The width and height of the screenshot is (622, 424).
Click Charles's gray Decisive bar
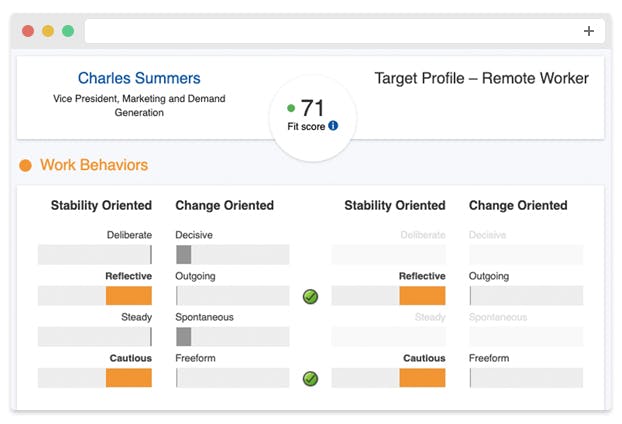point(184,255)
